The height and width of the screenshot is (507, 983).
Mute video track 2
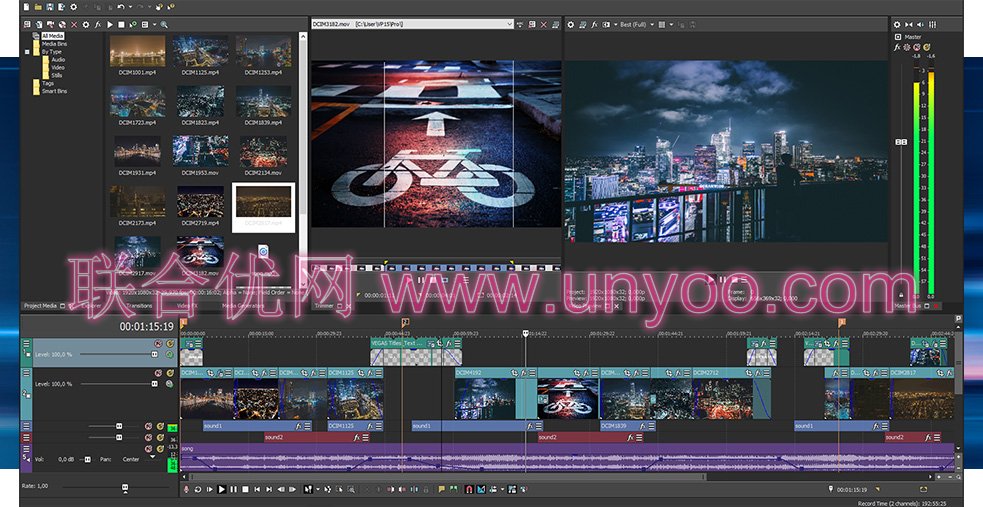pos(158,373)
